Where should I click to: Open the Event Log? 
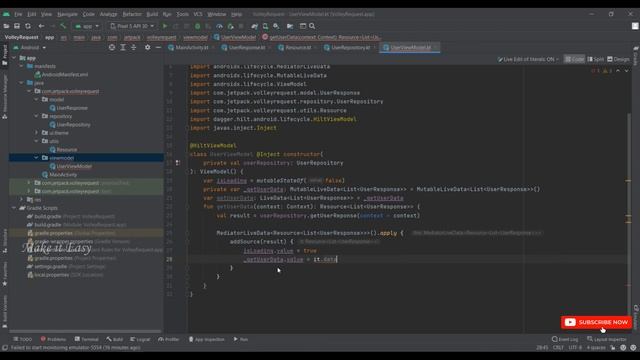(x=565, y=339)
